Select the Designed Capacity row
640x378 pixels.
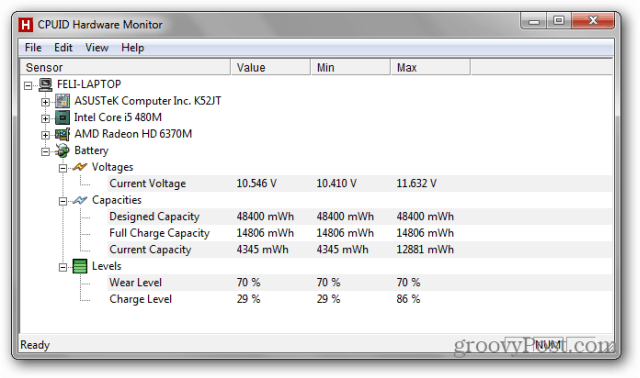(359, 217)
